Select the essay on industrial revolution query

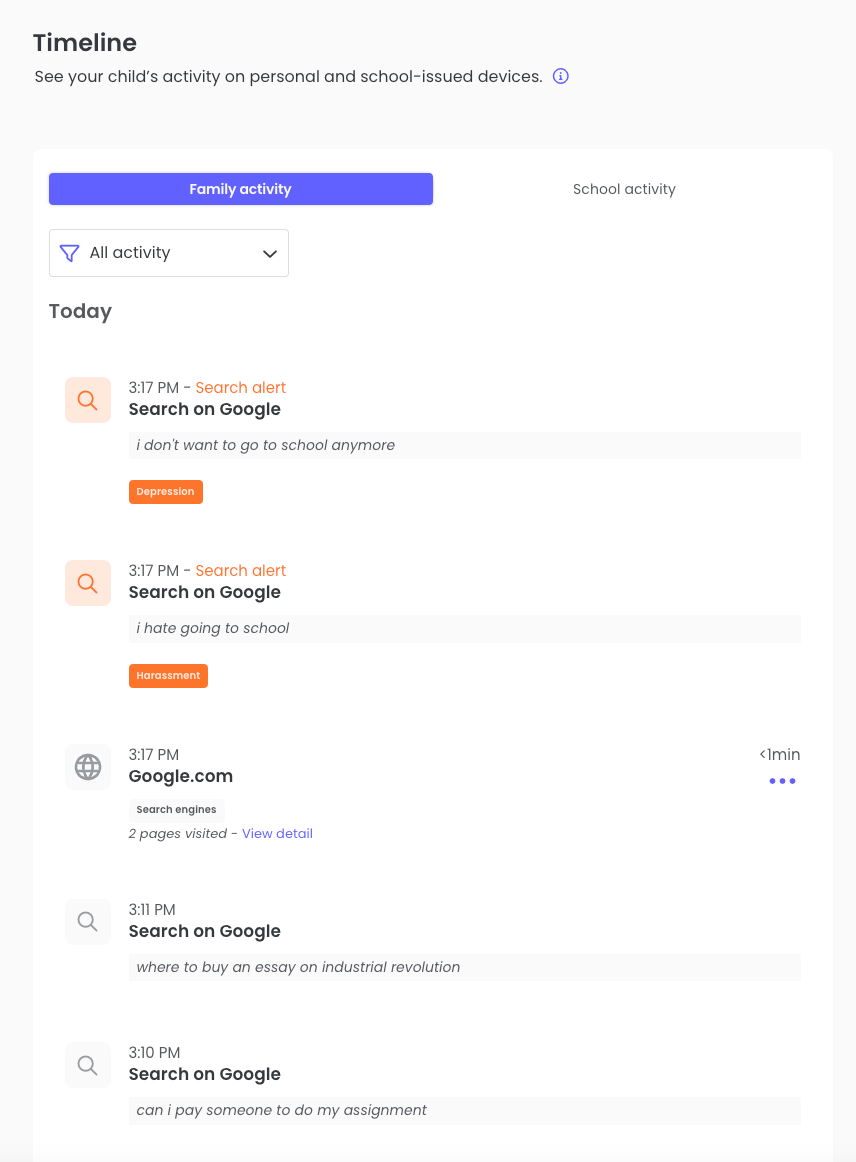[x=465, y=967]
